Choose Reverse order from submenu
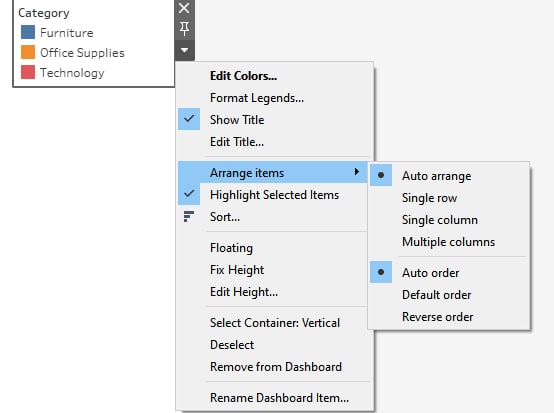 coord(437,317)
